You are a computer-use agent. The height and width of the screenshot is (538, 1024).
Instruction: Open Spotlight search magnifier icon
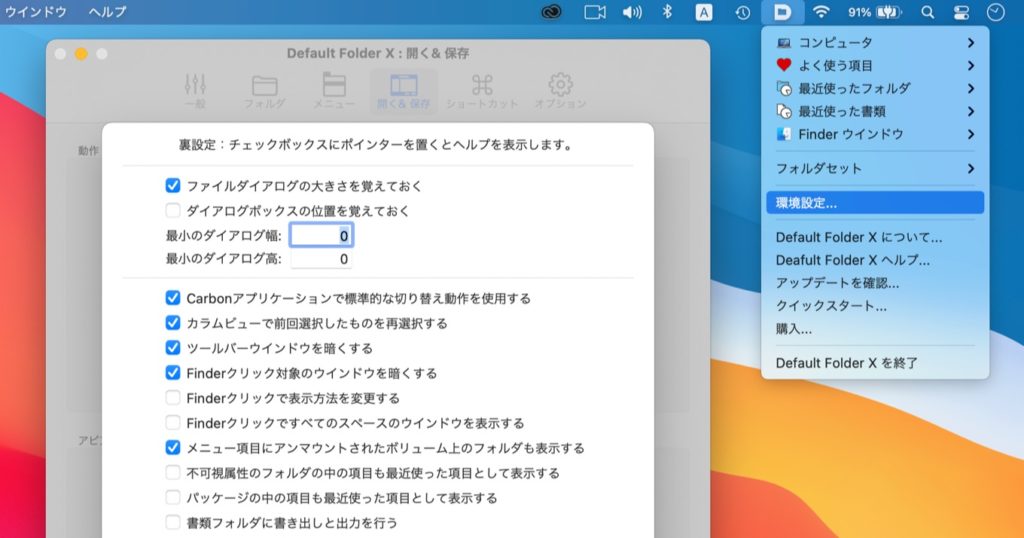point(927,12)
